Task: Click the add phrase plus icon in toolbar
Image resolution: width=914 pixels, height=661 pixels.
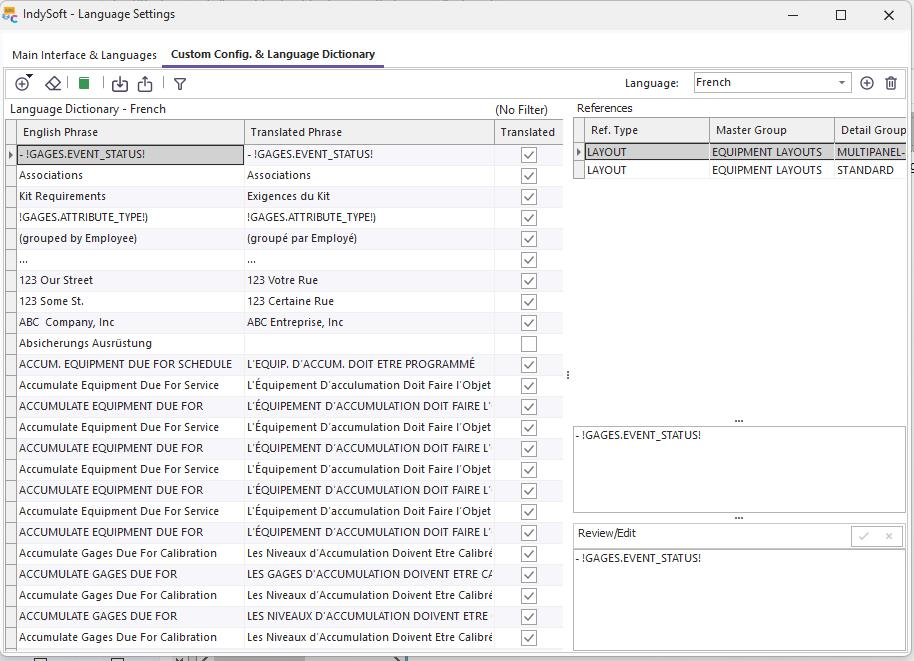Action: (21, 84)
